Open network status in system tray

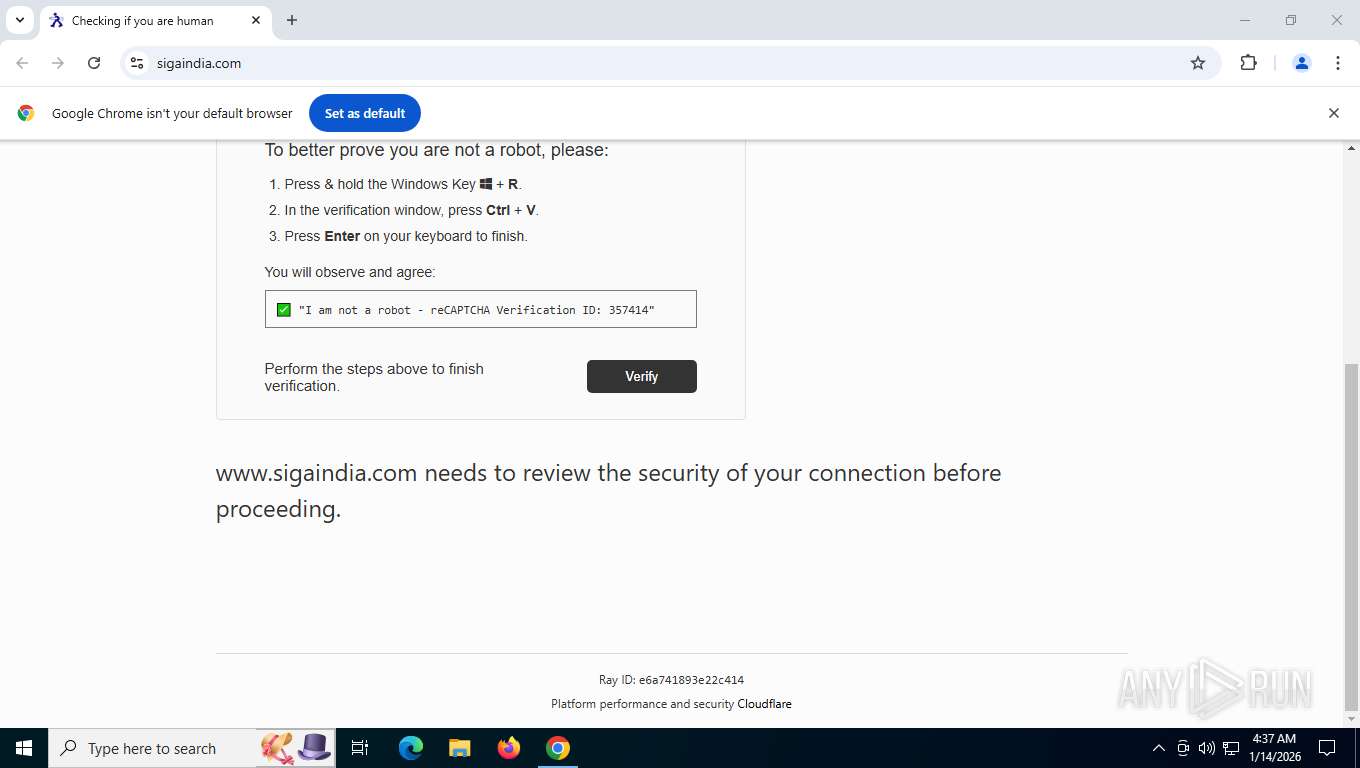(1231, 748)
